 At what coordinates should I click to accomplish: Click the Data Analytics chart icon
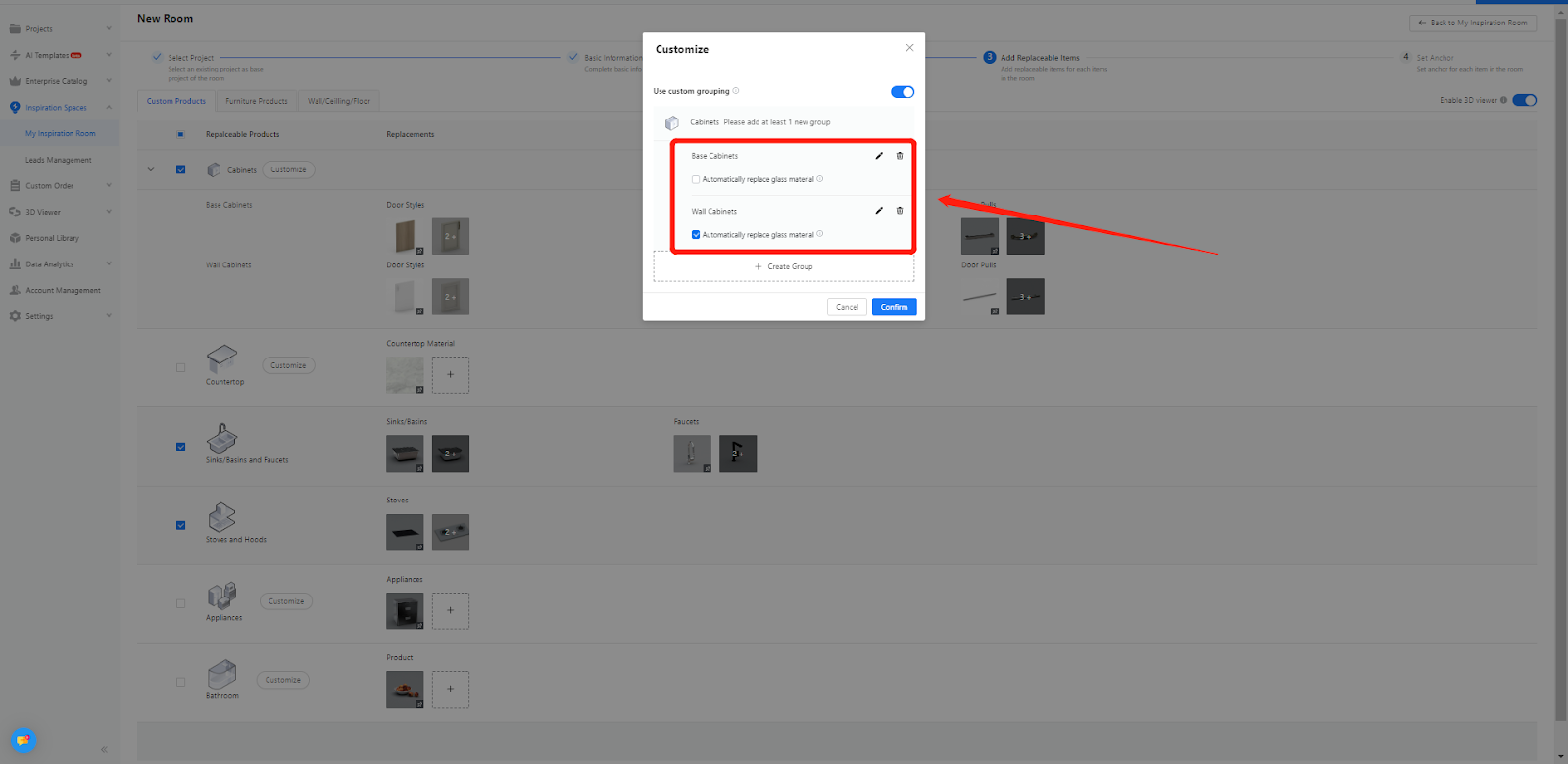(15, 264)
